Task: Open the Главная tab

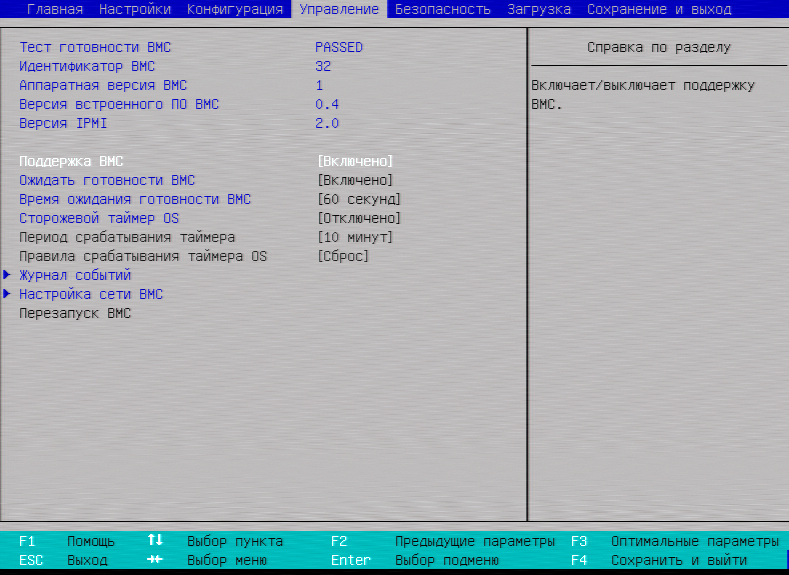Action: (55, 9)
